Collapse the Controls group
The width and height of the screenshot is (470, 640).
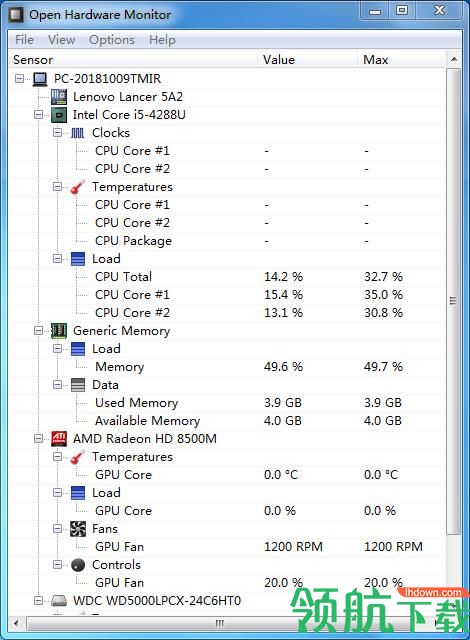[x=58, y=565]
